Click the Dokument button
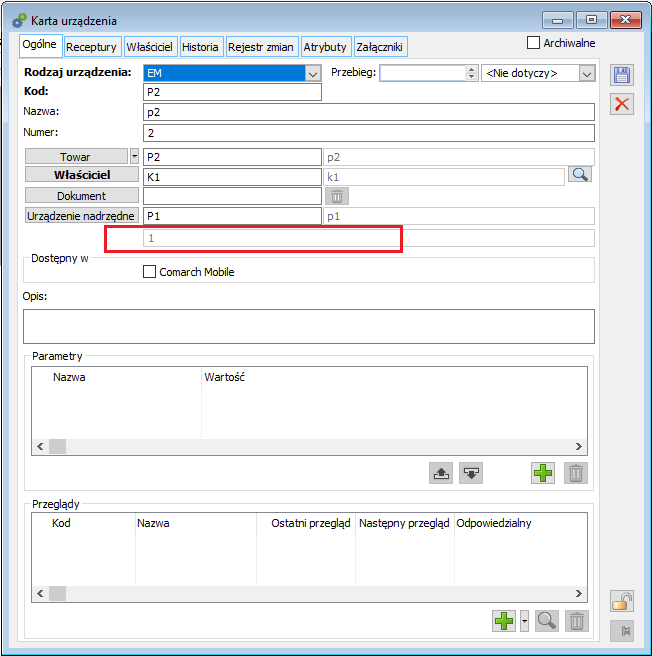The width and height of the screenshot is (652, 656). coord(82,195)
